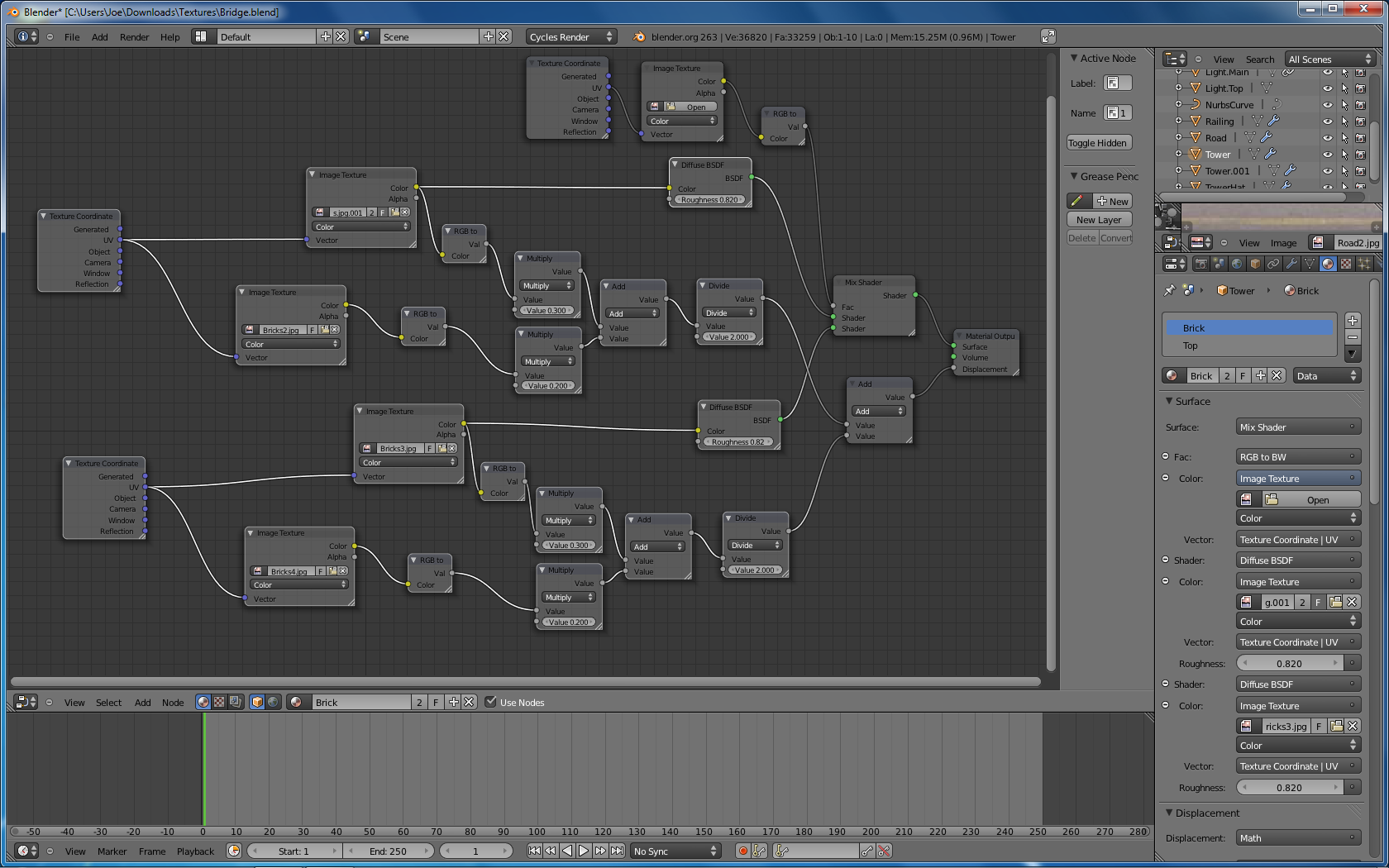
Task: Click the auto keyframe record button
Action: [742, 851]
